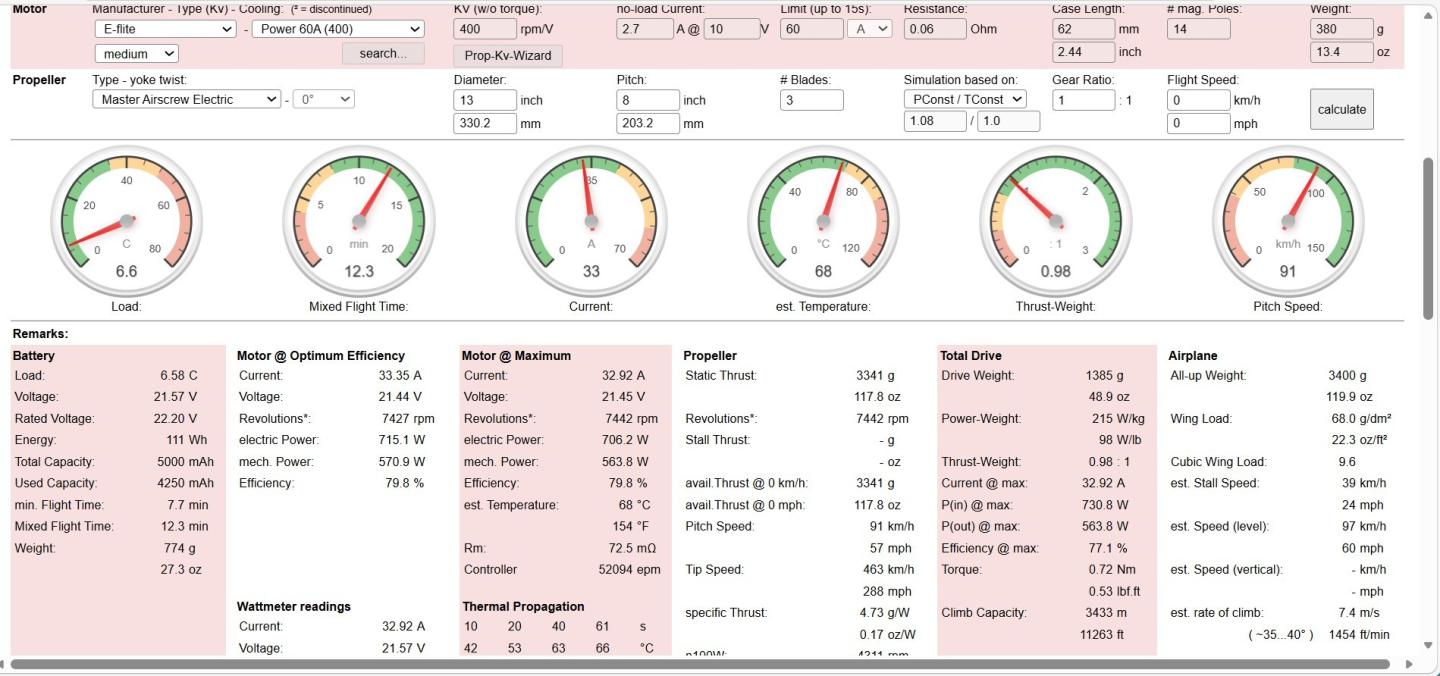Open the motor manufacturer E-flite dropdown
This screenshot has height=676, width=1440.
[x=165, y=29]
